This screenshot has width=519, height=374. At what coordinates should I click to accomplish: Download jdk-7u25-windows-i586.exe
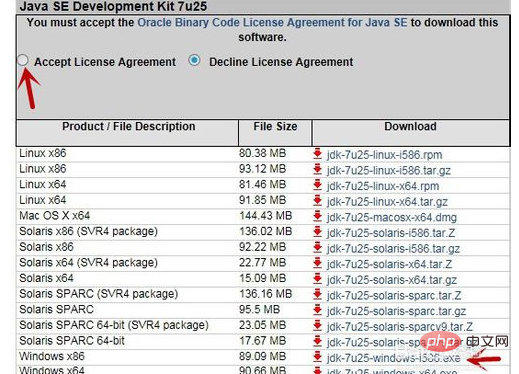393,358
